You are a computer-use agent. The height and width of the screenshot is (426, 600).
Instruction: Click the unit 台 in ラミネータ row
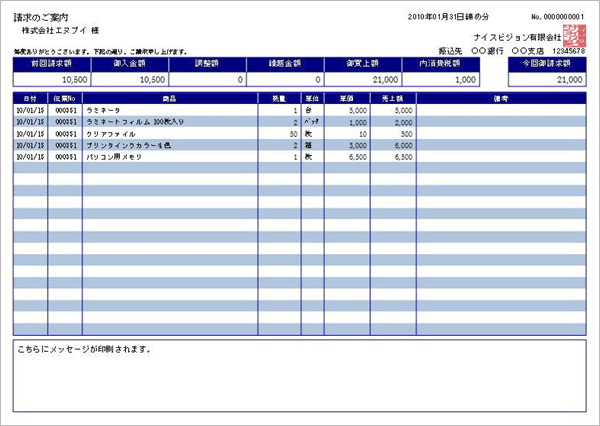[308, 110]
